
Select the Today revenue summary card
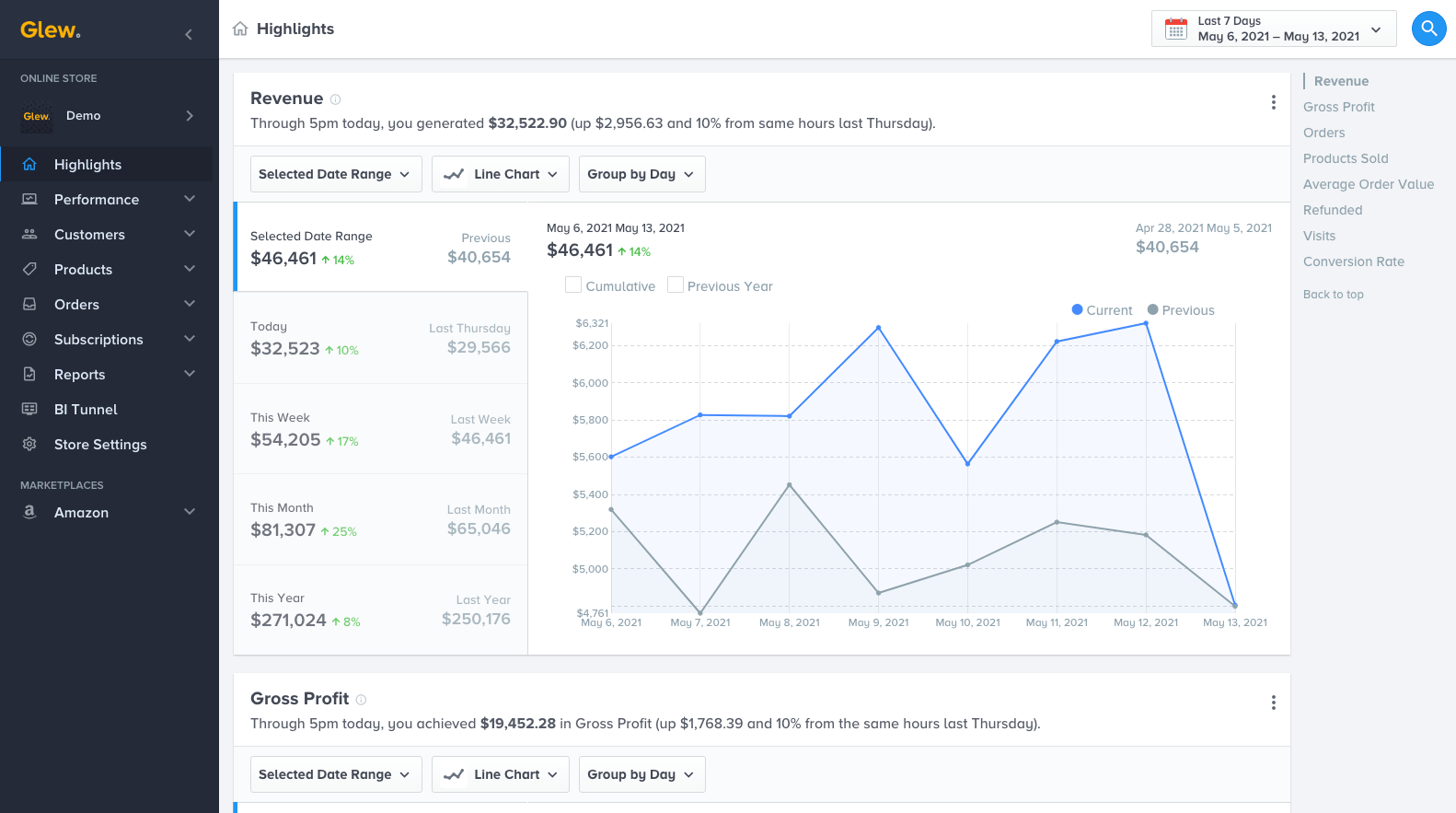[380, 338]
